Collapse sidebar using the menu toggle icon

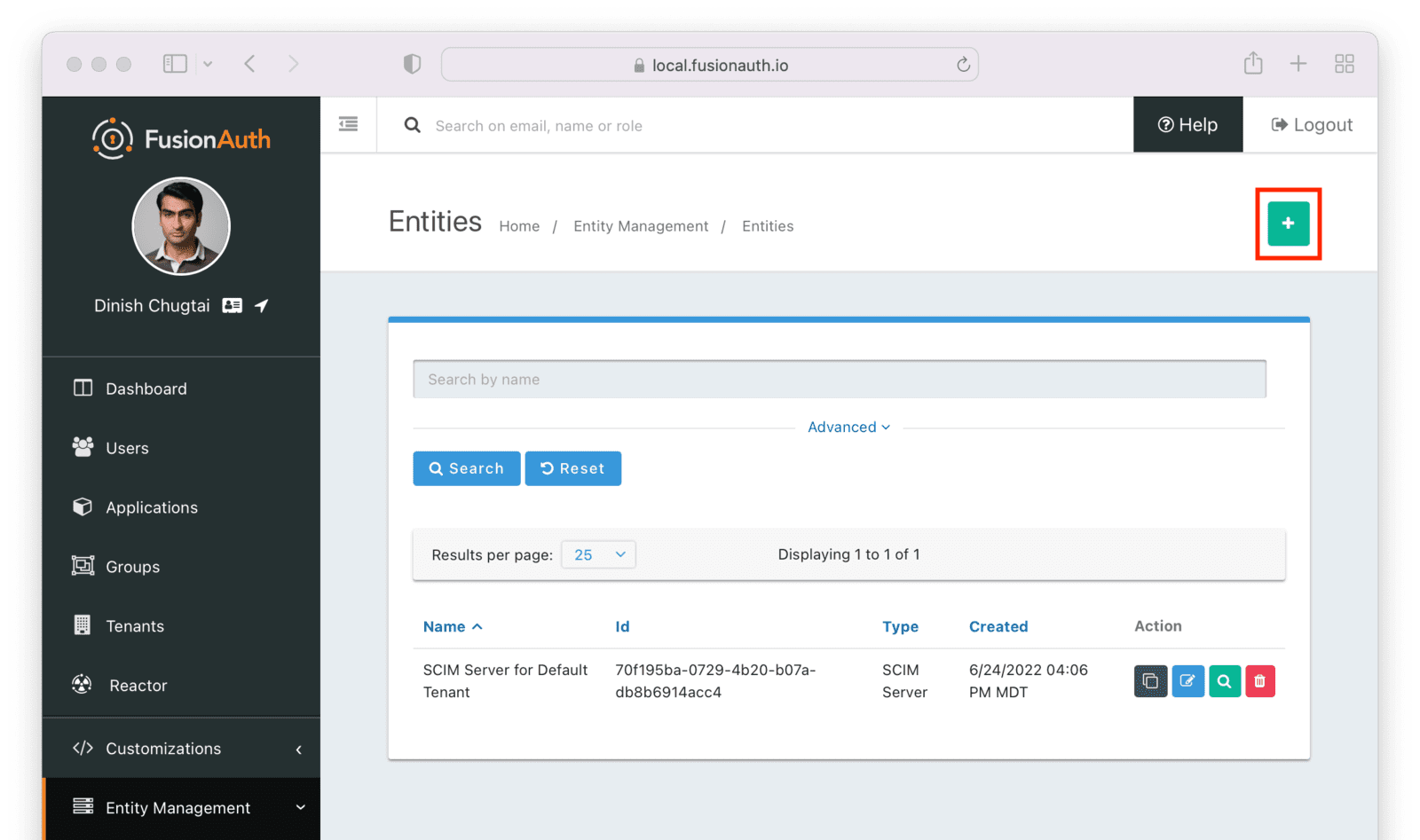[x=348, y=124]
